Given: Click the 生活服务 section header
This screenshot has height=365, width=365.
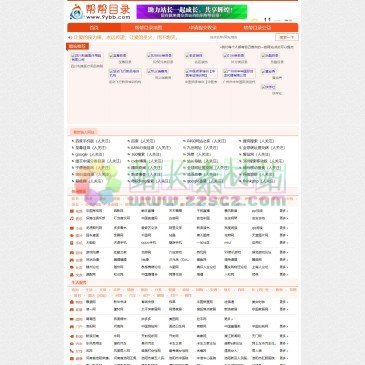Looking at the screenshot, I should tap(79, 283).
